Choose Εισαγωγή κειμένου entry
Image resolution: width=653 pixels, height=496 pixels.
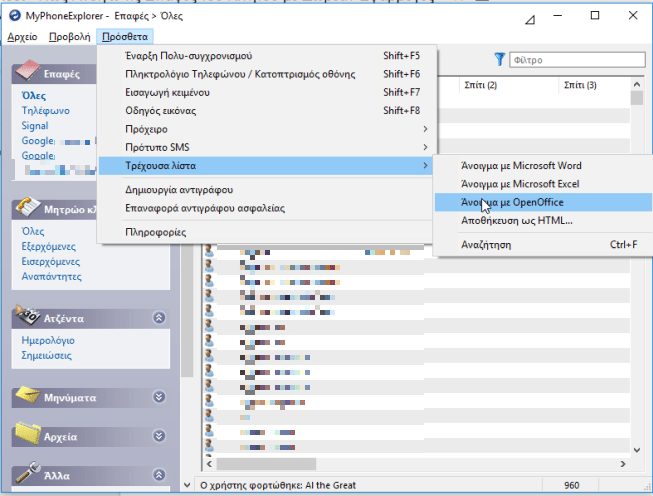(x=267, y=92)
